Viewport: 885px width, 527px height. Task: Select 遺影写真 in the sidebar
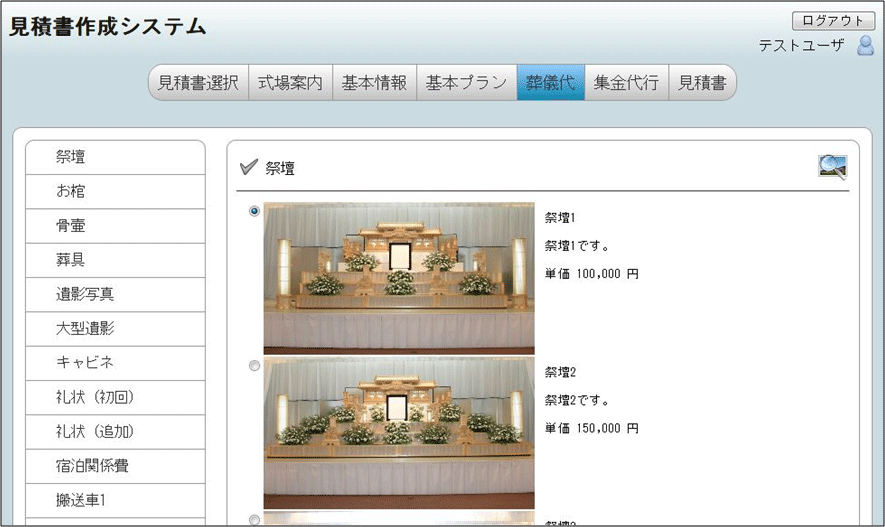[x=115, y=295]
